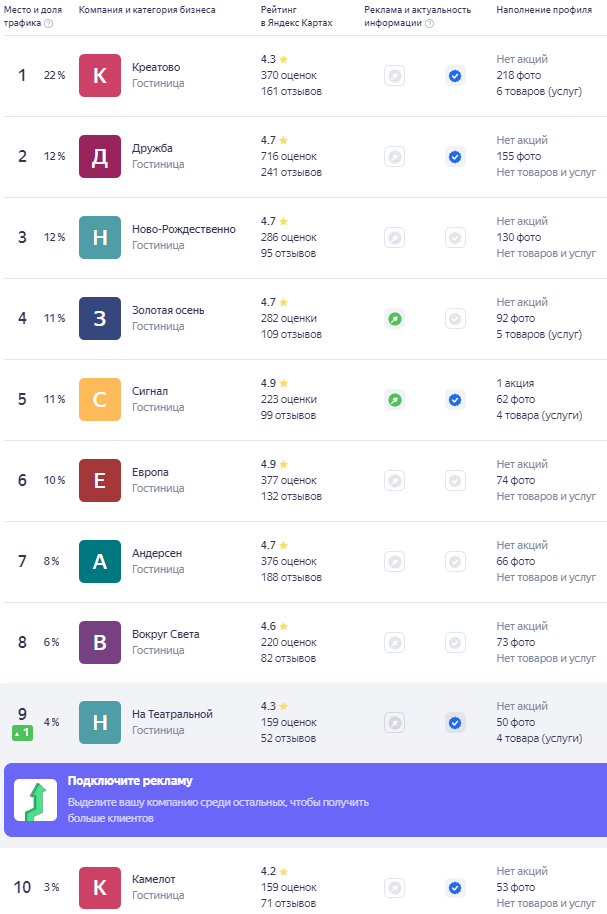Image resolution: width=607 pixels, height=914 pixels.
Task: Click the blue verified checkmark for Креатово
Action: [455, 76]
